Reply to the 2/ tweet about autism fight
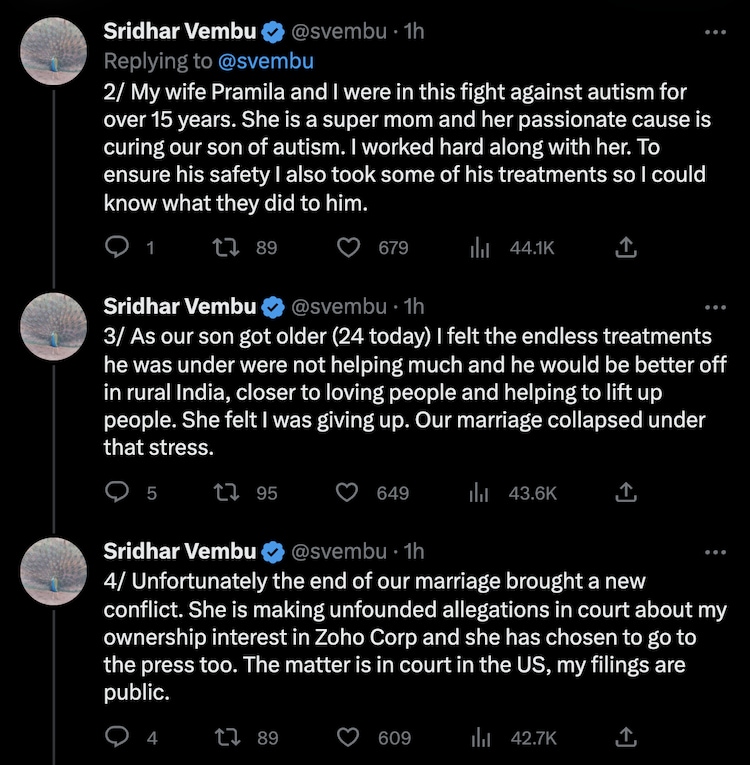This screenshot has width=750, height=765. [117, 247]
